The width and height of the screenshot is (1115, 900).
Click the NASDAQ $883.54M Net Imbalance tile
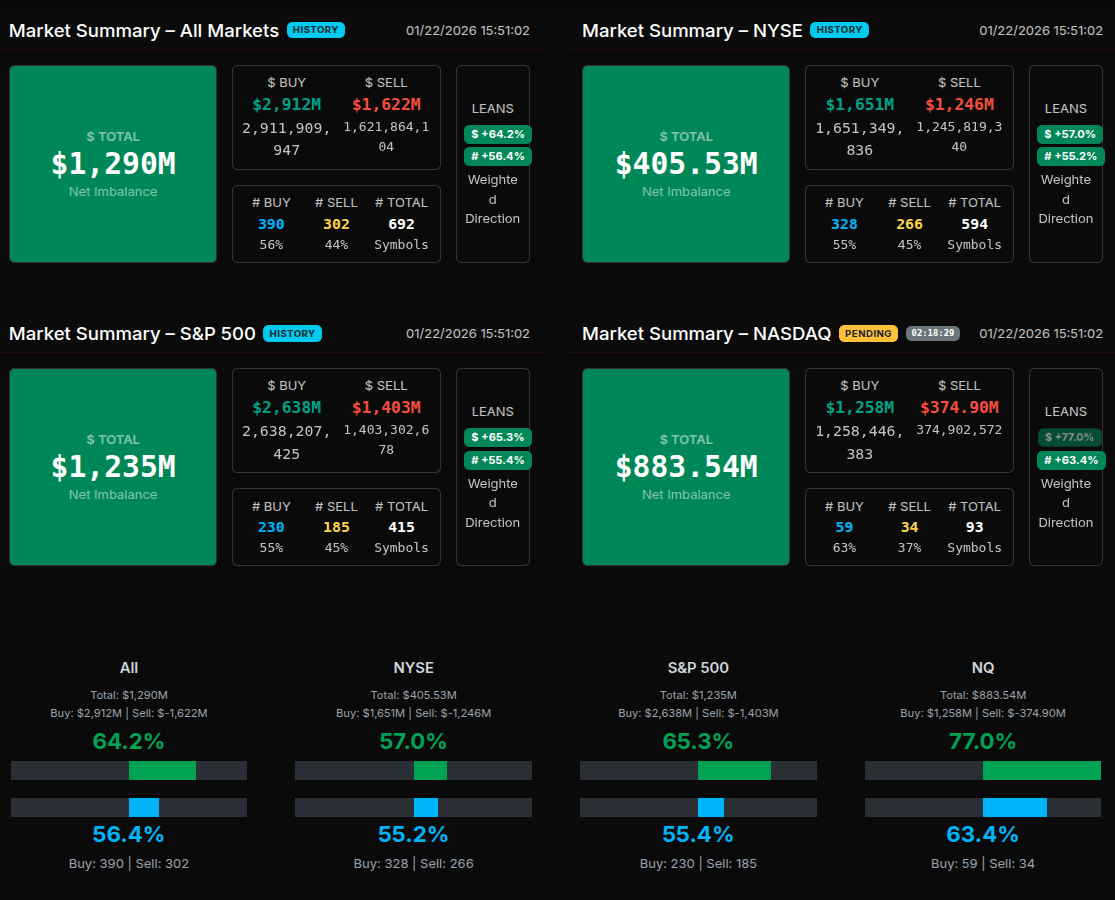[x=686, y=467]
